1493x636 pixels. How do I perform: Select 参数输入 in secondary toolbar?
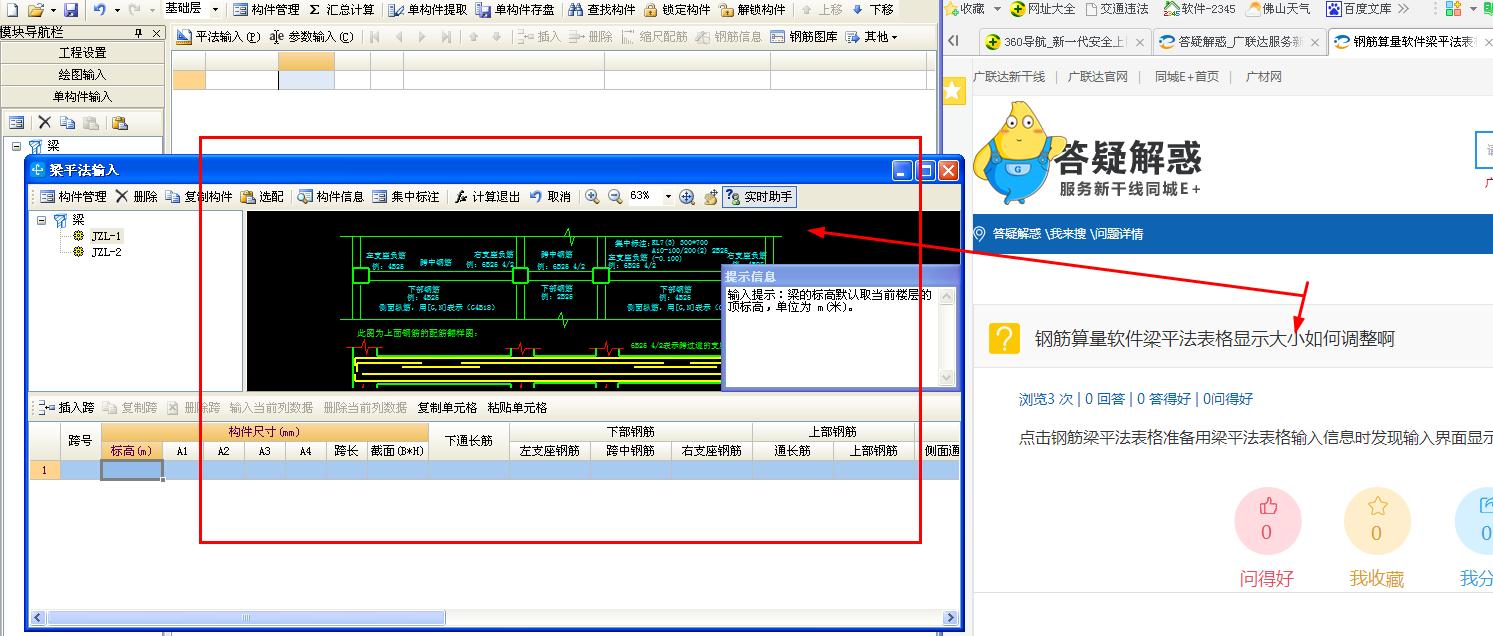(312, 37)
